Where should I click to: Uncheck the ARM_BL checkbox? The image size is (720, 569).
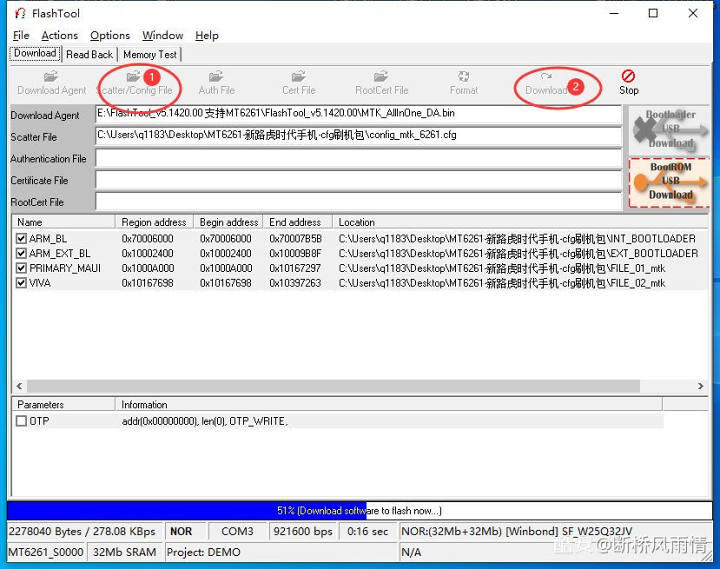[21, 239]
